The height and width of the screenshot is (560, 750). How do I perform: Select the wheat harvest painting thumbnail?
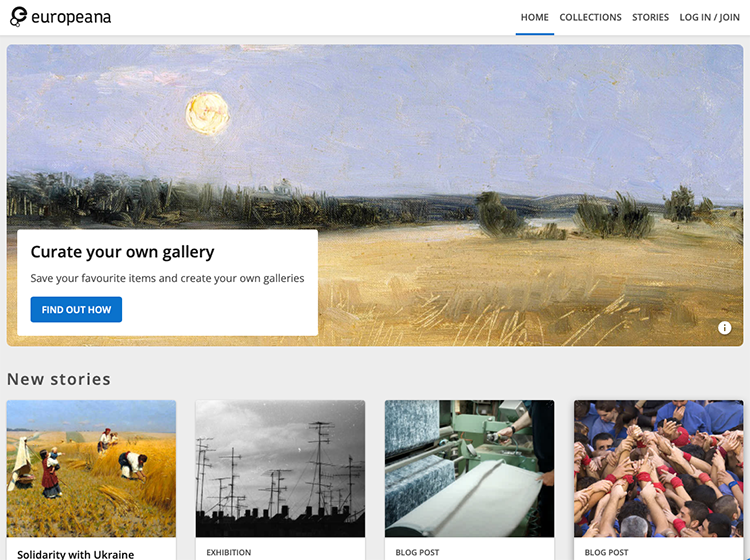[x=91, y=469]
